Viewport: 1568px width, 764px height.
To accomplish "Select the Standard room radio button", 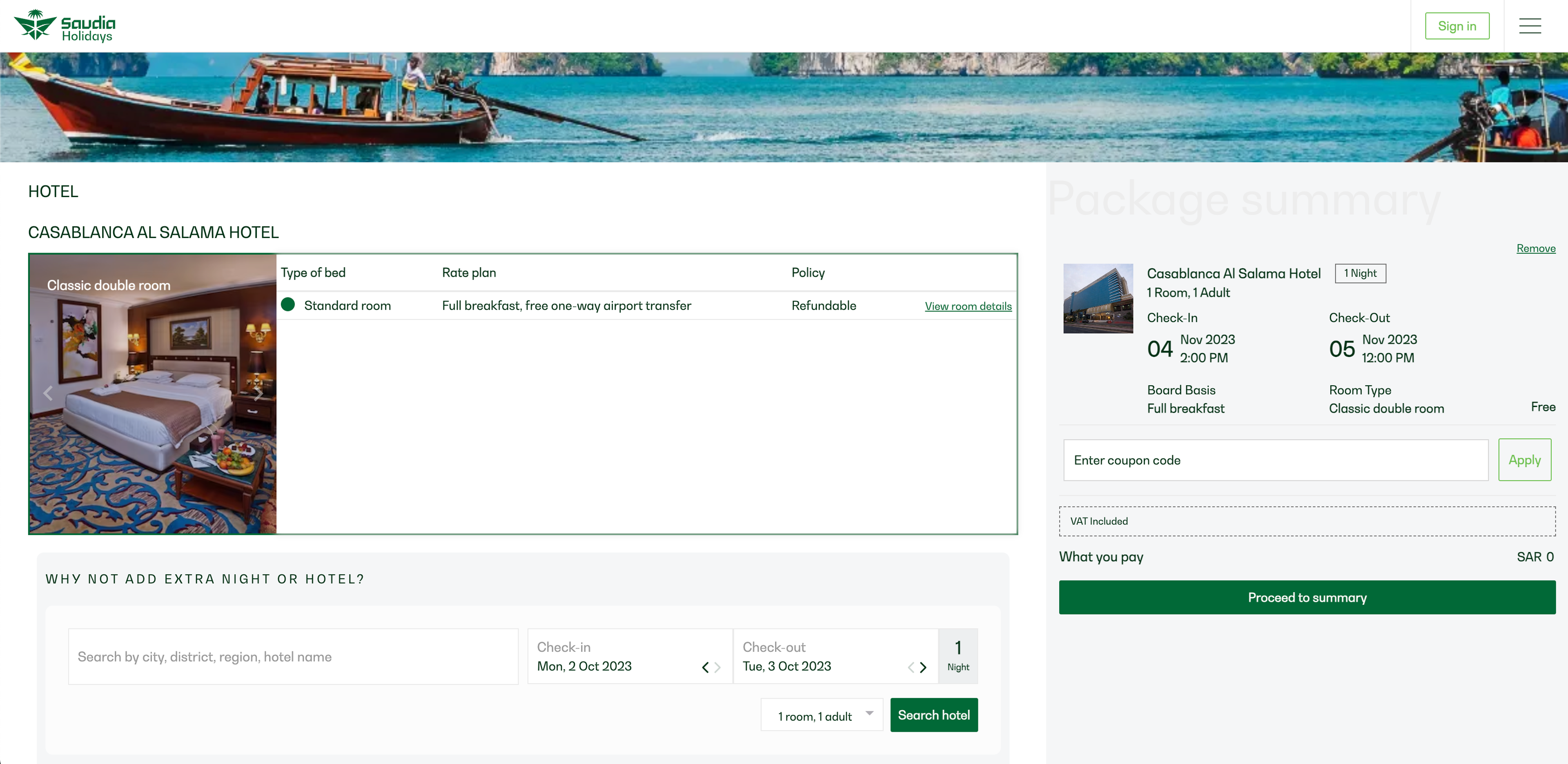I will click(x=288, y=305).
